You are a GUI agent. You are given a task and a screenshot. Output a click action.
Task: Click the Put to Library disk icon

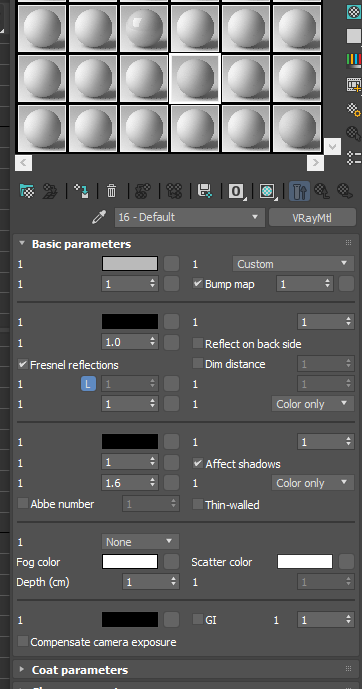205,191
